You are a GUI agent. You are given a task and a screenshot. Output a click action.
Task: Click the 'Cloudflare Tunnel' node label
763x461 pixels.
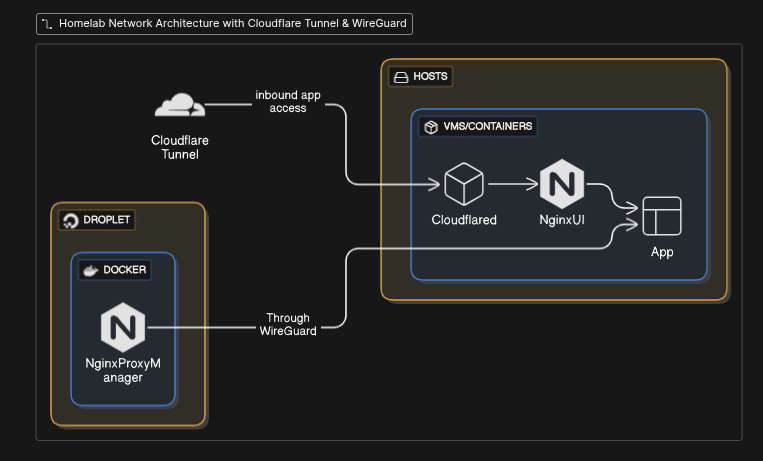pos(180,148)
